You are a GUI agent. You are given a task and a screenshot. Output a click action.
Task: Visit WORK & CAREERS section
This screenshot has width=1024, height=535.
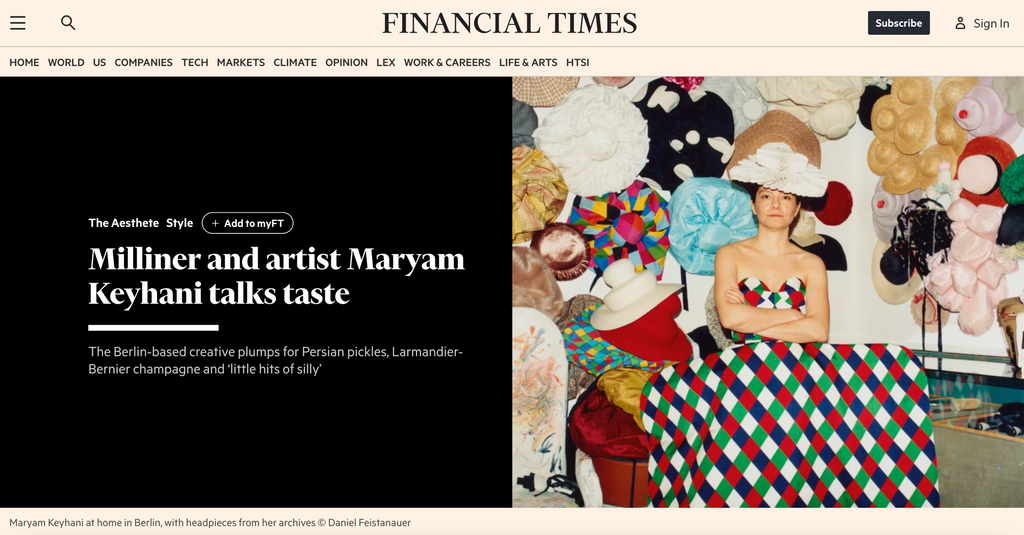[x=447, y=63]
